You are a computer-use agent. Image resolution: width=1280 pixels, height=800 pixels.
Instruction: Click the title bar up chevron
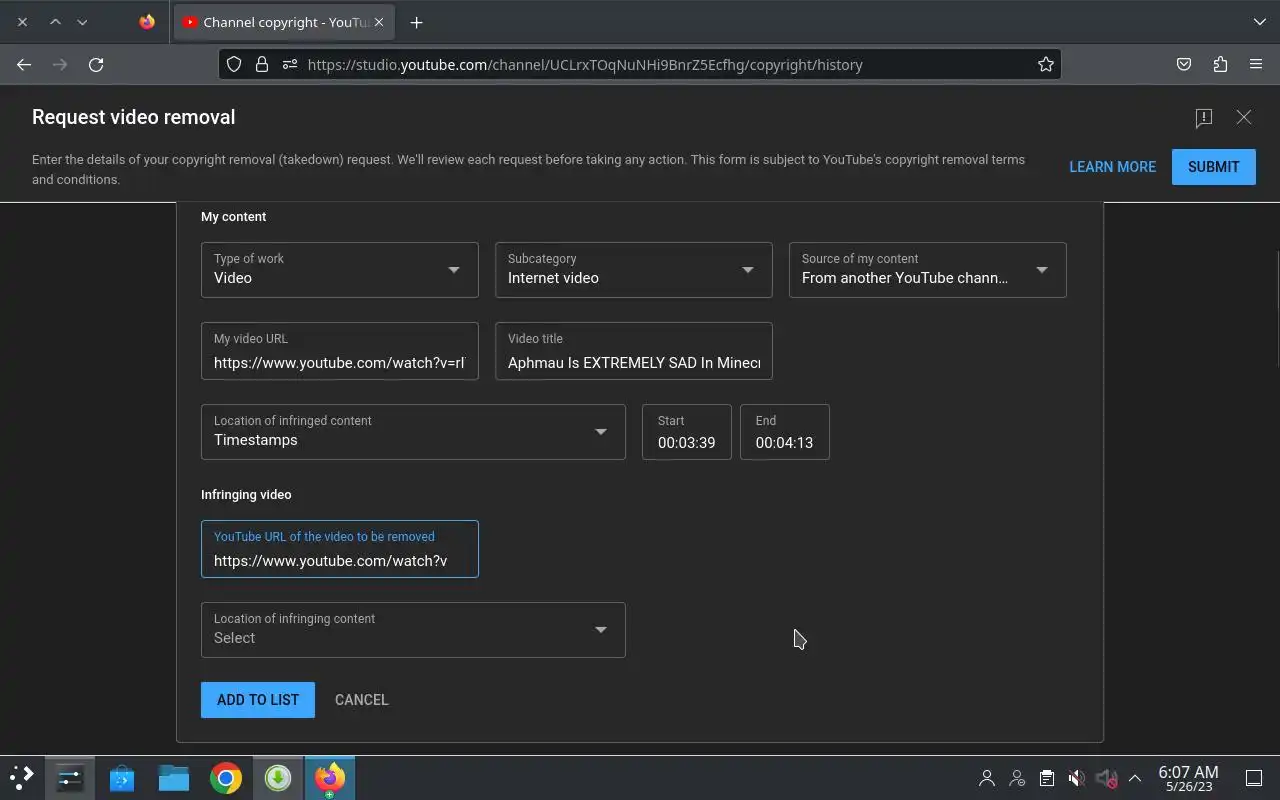tap(55, 22)
